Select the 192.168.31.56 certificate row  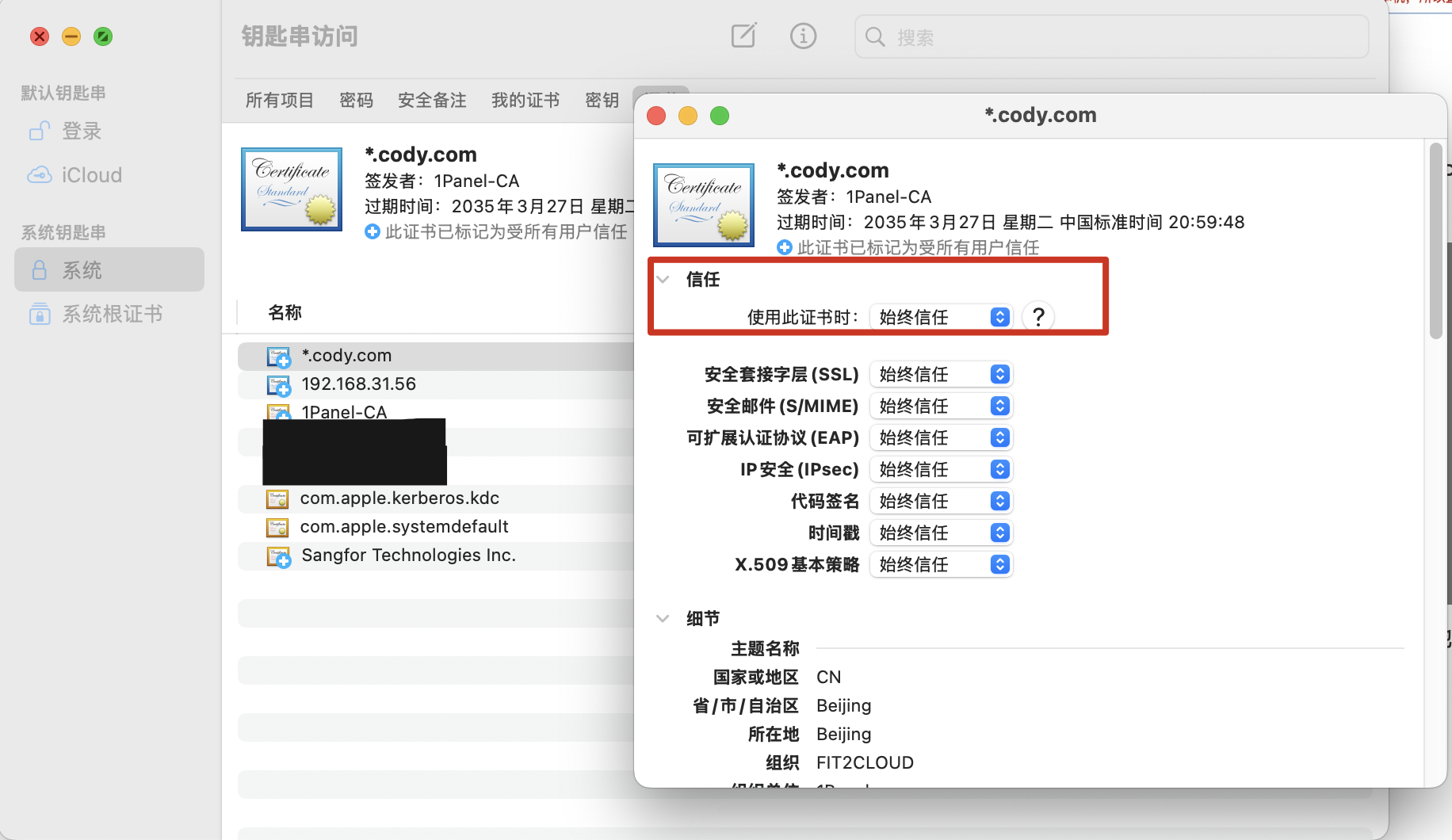pos(358,384)
